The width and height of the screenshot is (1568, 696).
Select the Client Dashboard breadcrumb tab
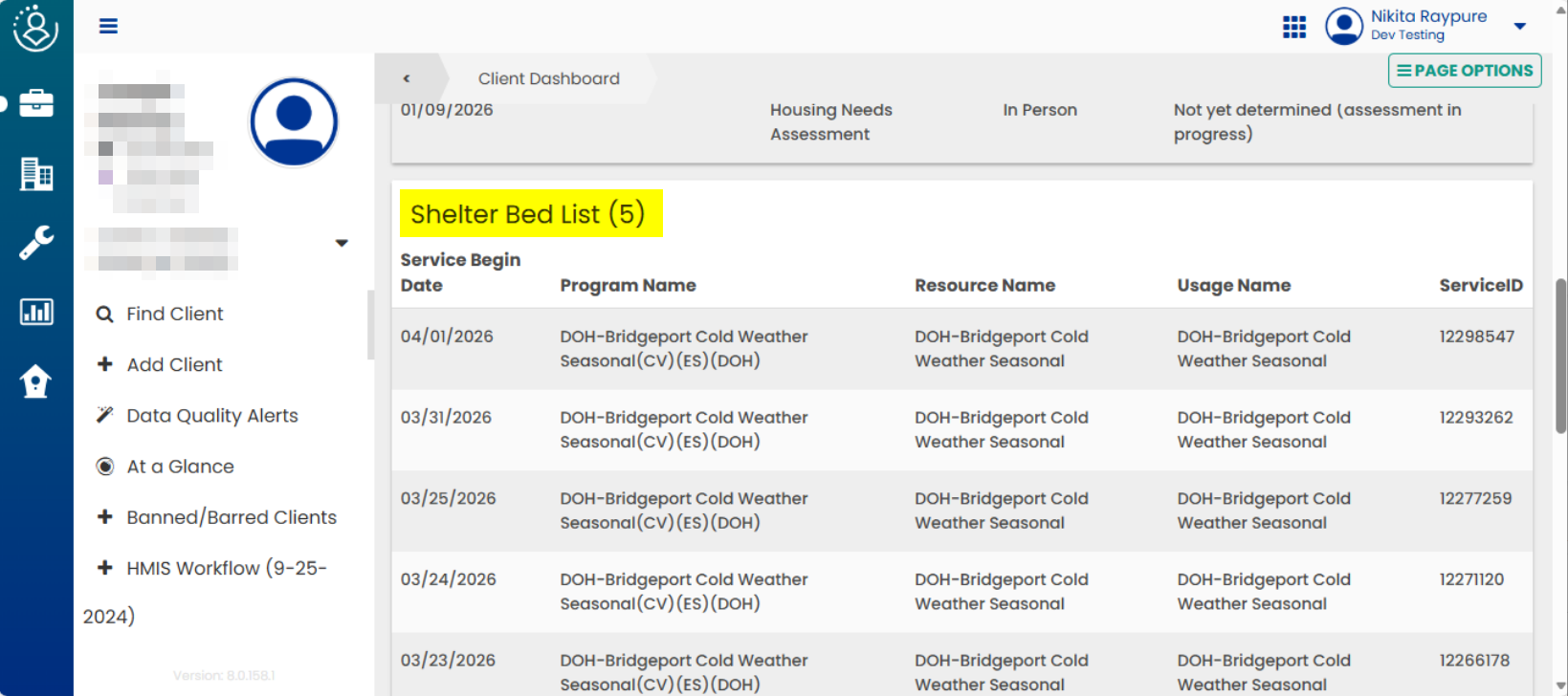[x=548, y=78]
